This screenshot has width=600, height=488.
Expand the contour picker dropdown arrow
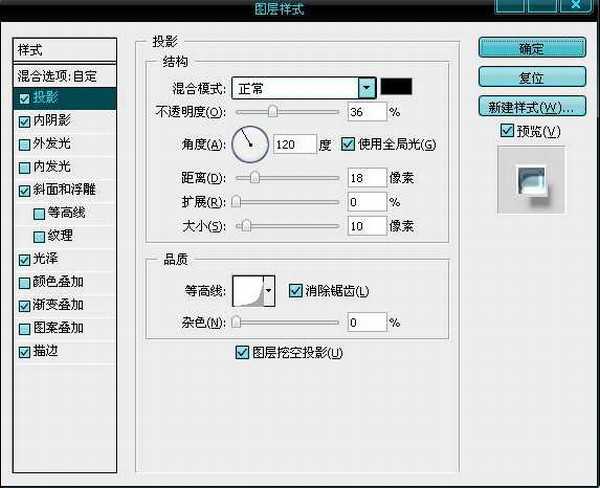pyautogui.click(x=268, y=292)
